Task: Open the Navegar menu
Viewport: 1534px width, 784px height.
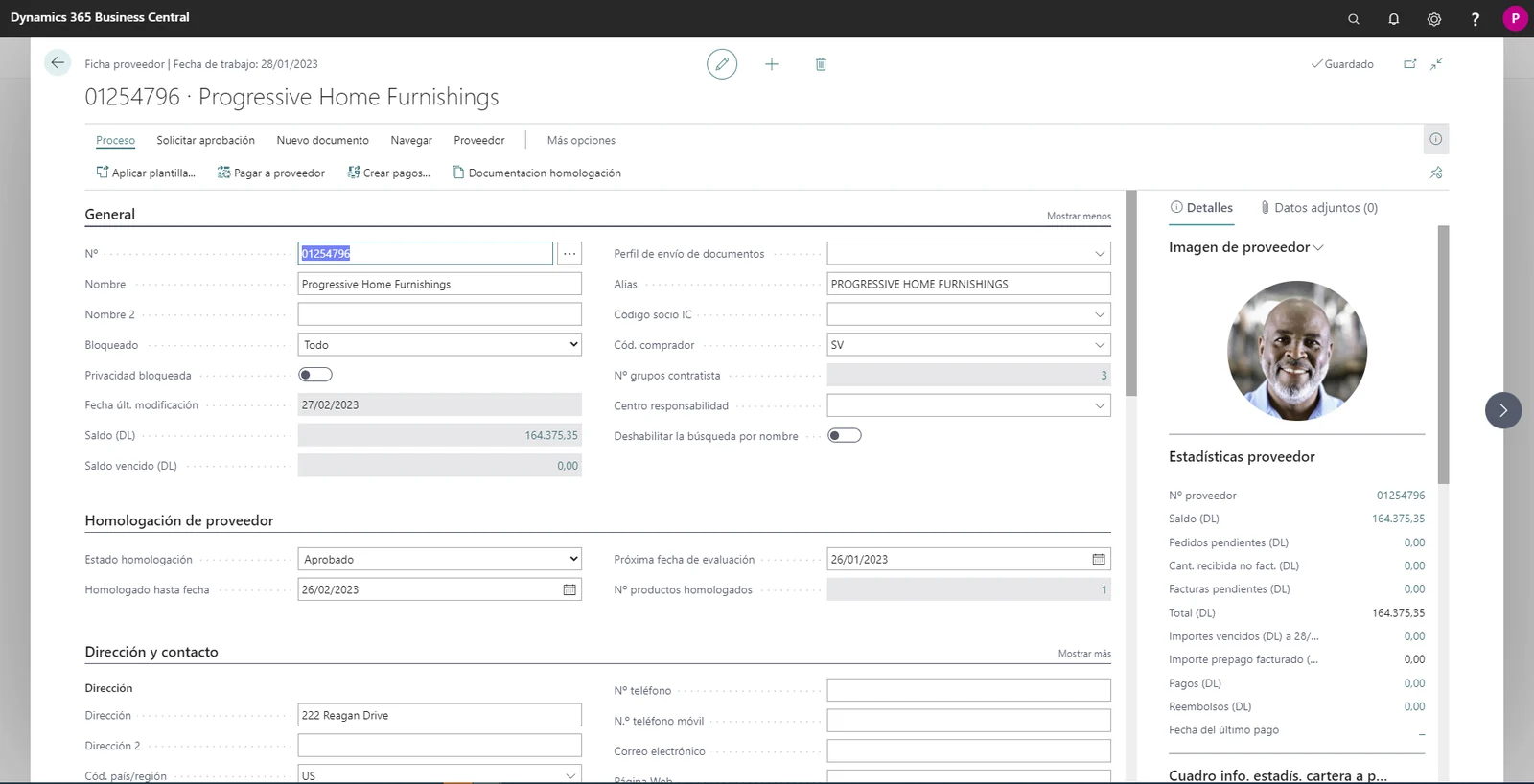Action: (411, 140)
